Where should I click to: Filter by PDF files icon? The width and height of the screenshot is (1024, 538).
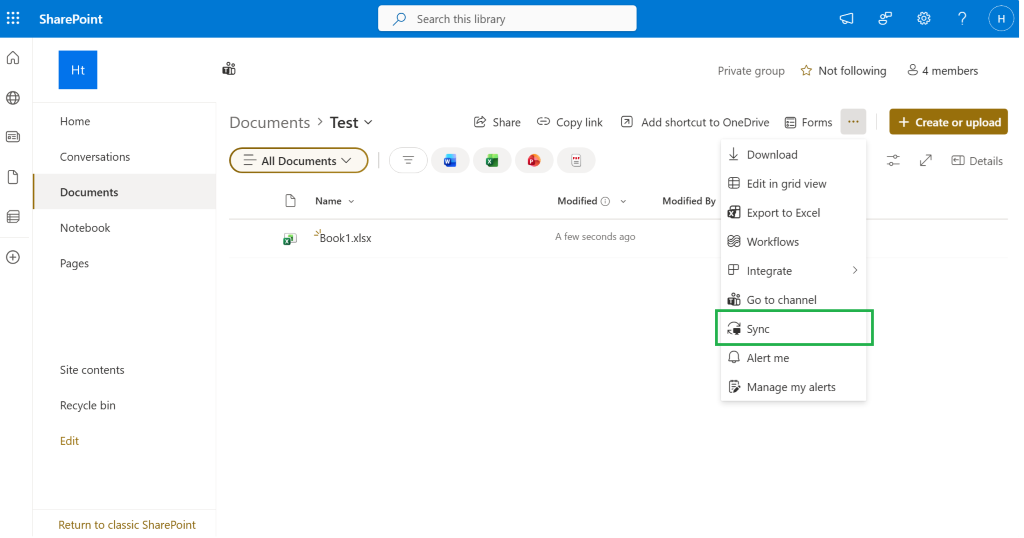(x=576, y=161)
